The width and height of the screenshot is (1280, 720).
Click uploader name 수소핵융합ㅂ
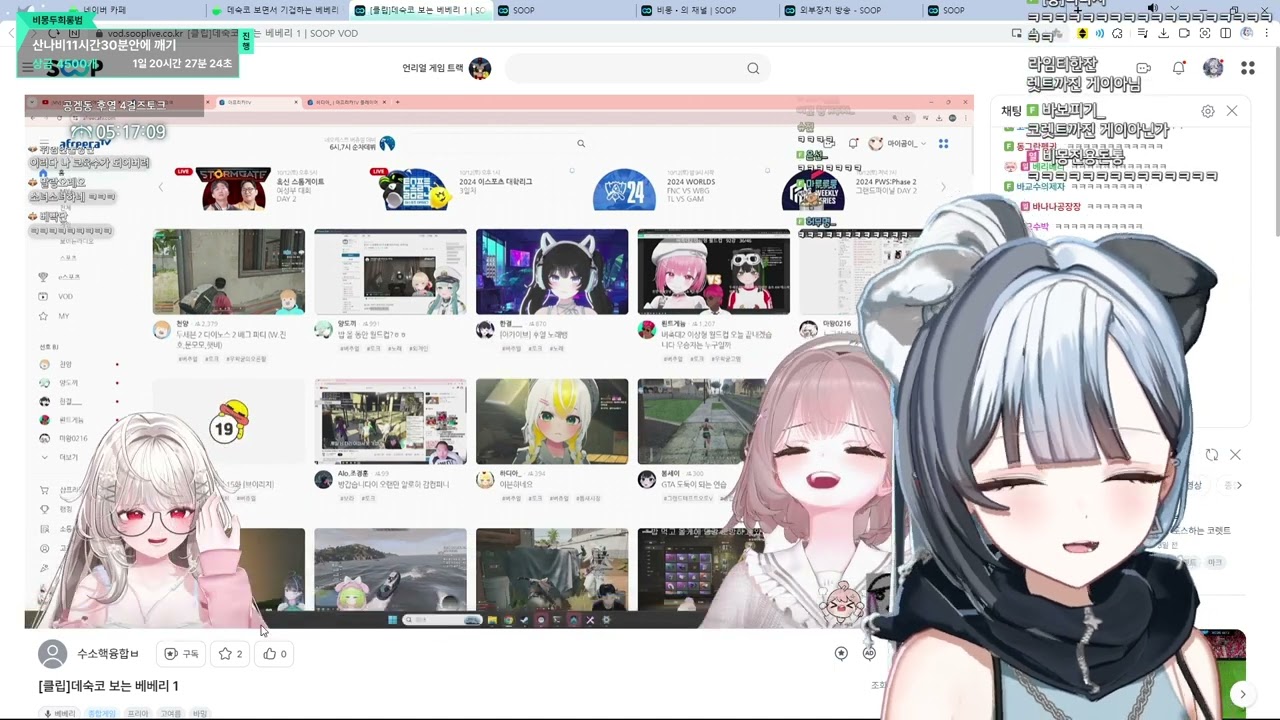tap(108, 654)
